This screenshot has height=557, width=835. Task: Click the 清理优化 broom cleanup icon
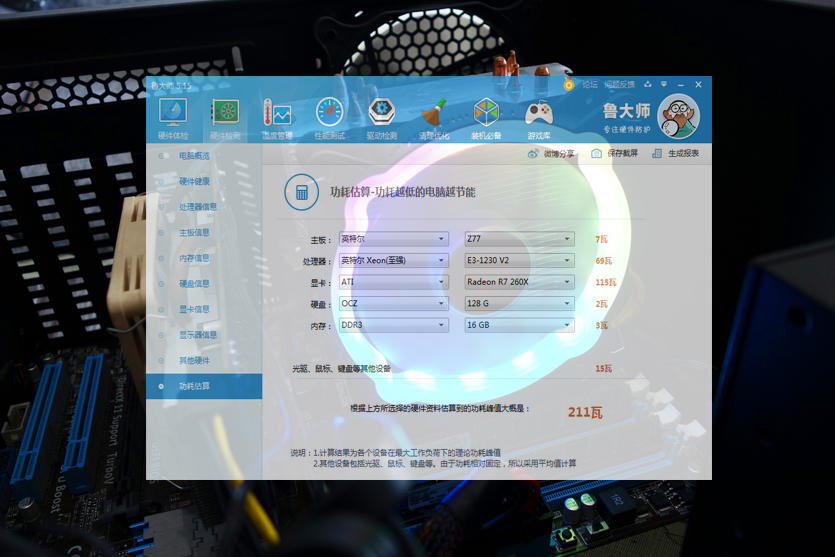click(x=434, y=113)
